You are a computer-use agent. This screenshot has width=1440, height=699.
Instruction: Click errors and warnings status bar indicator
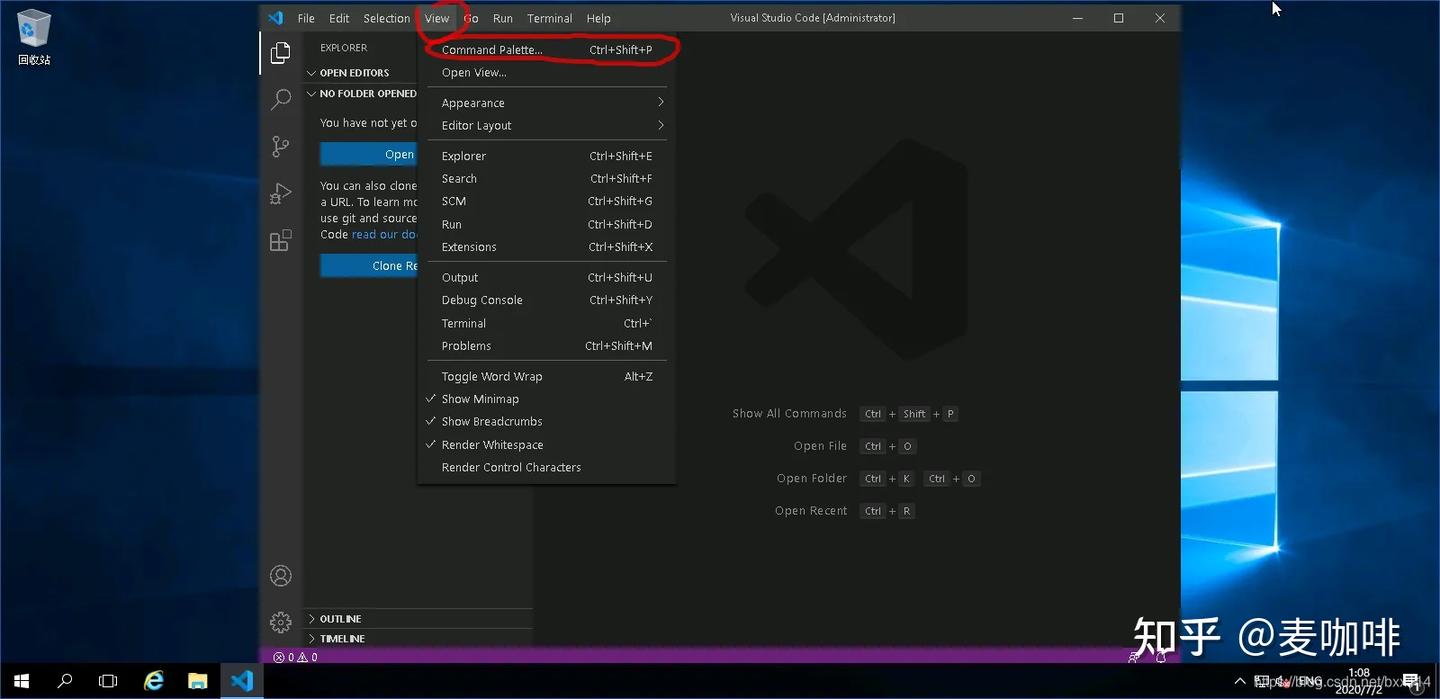[x=295, y=657]
